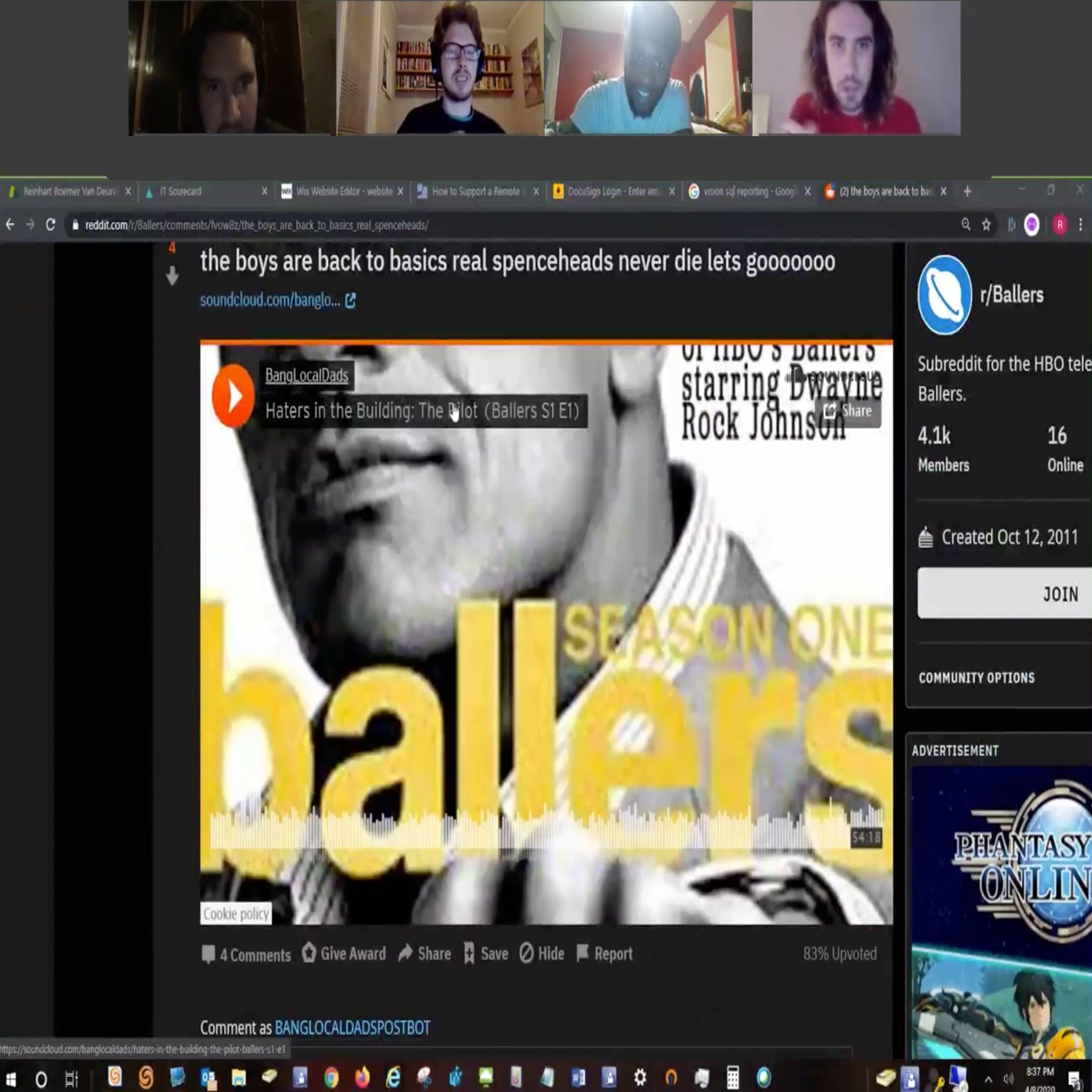Bookmark this page with the star icon
Screen dimensions: 1092x1092
tap(986, 225)
